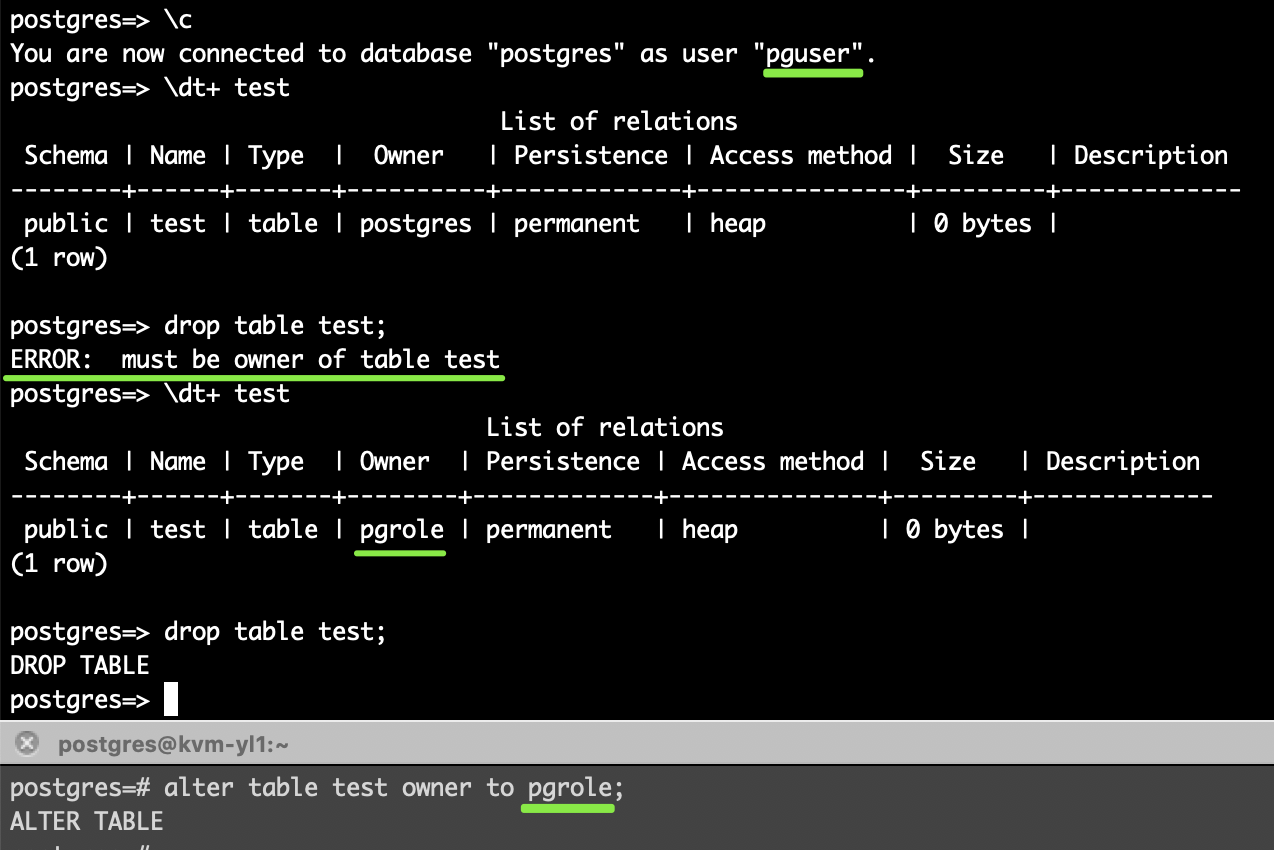Click the "DROP TABLE" result line
The height and width of the screenshot is (850, 1274).
(x=80, y=665)
